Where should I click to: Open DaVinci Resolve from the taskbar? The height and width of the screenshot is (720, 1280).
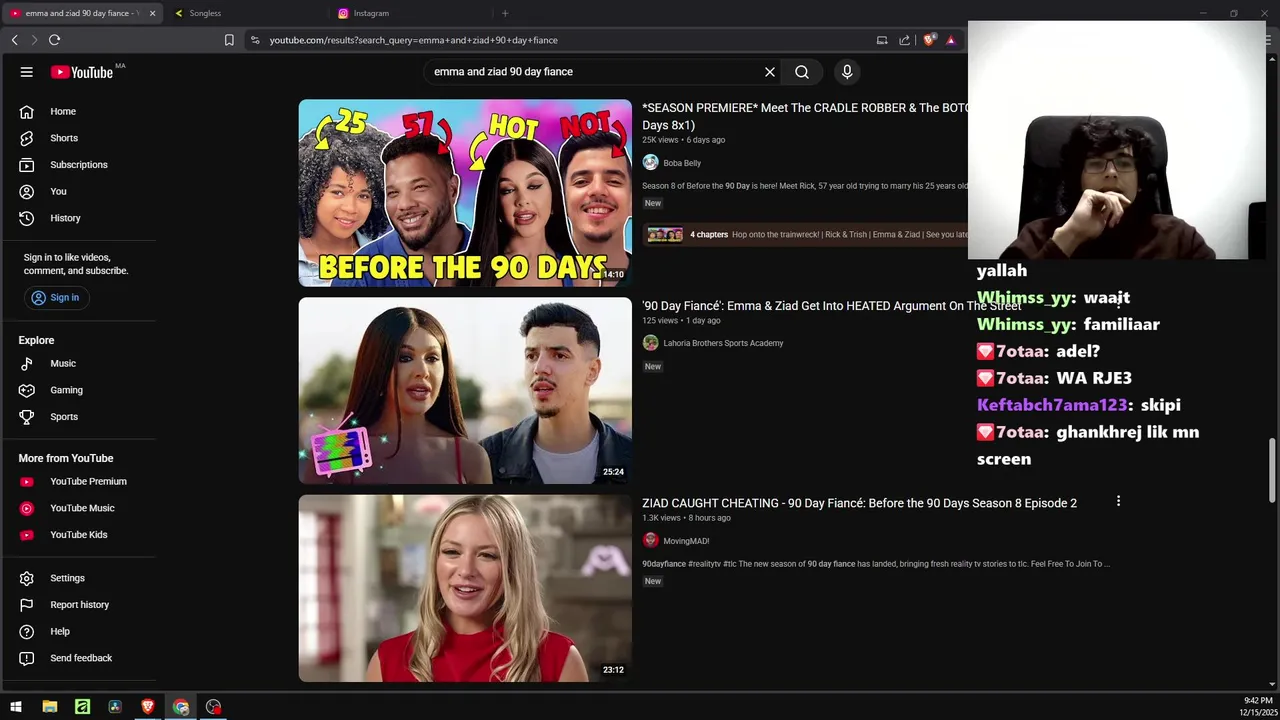click(115, 707)
